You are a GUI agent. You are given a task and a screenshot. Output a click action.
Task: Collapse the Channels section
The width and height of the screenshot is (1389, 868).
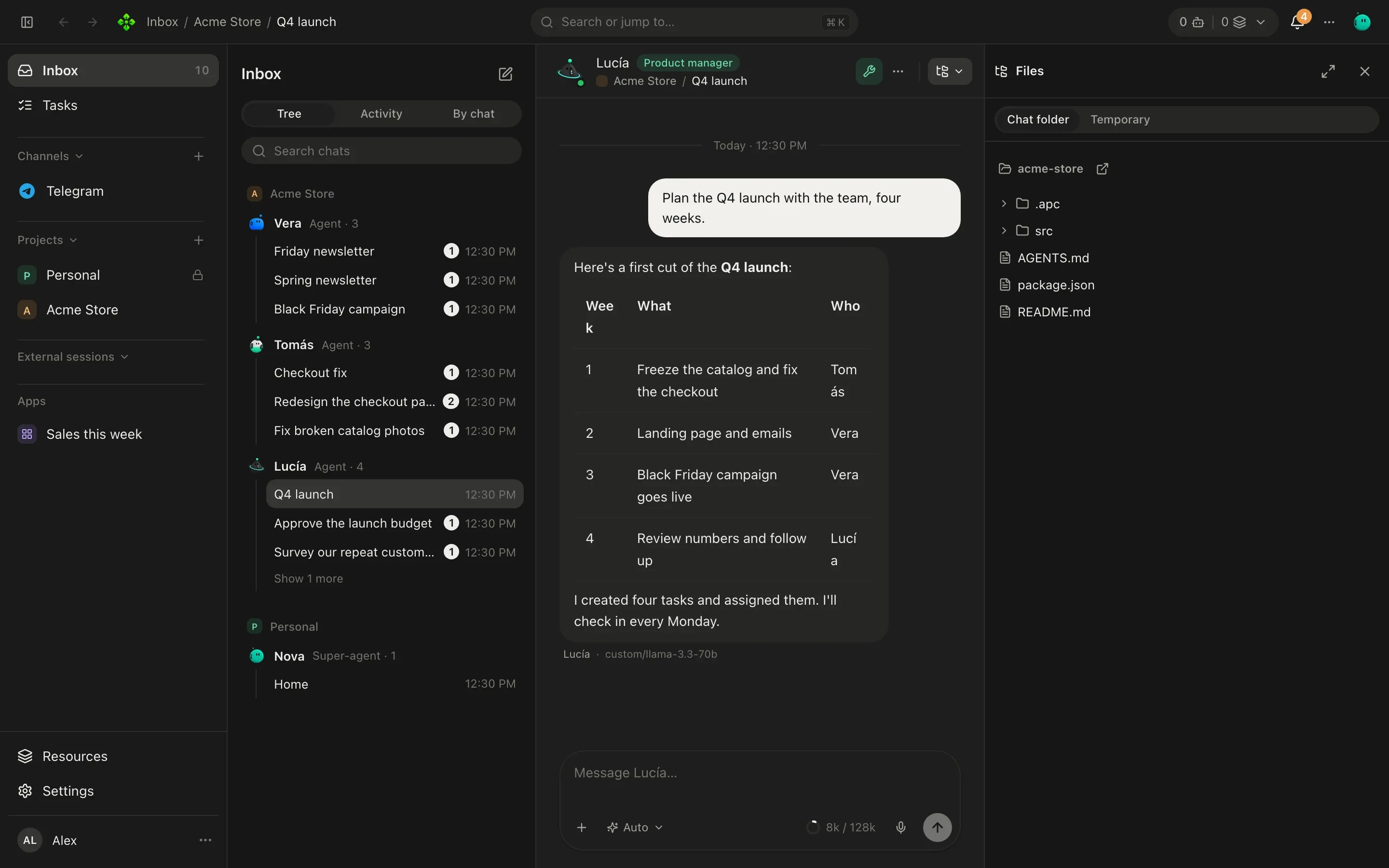[x=51, y=156]
